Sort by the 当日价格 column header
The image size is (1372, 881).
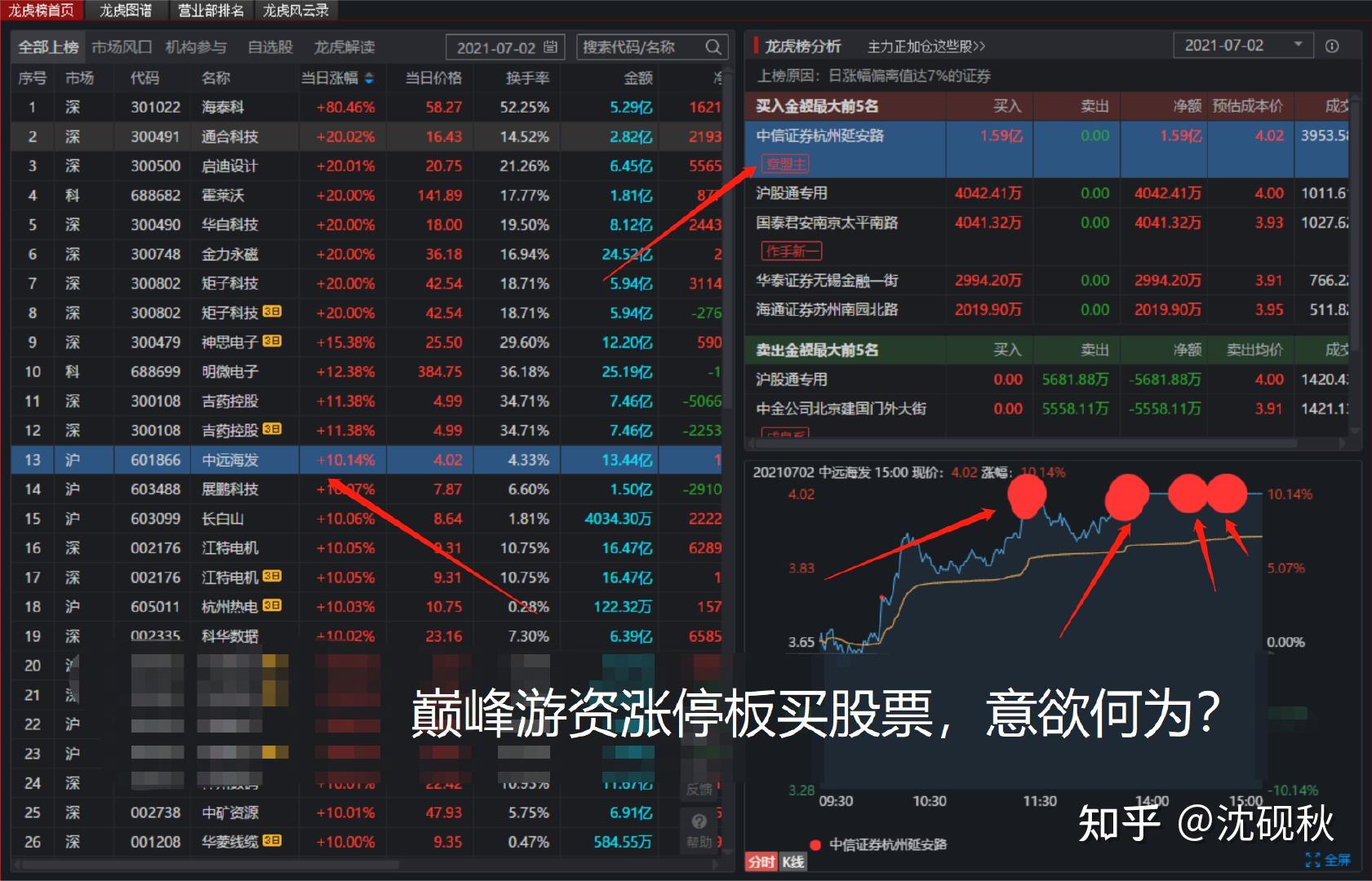tap(433, 78)
